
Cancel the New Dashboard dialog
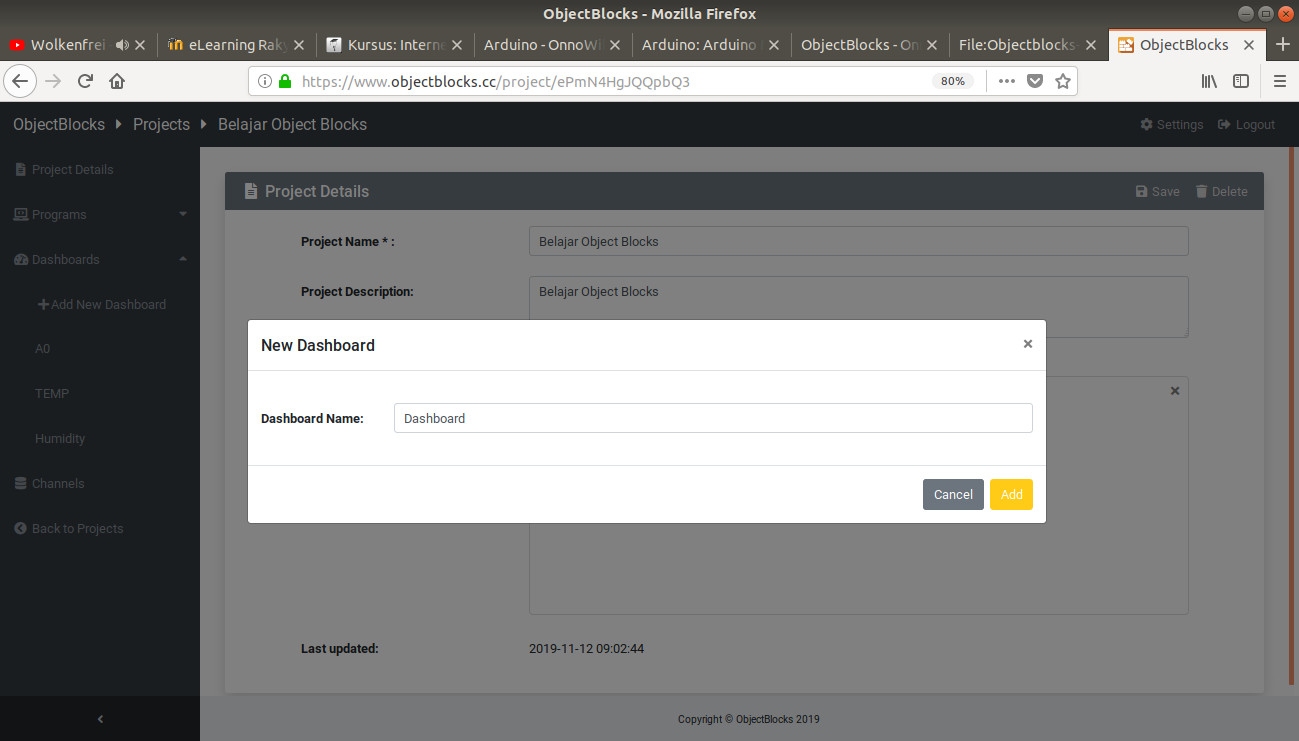coord(952,495)
